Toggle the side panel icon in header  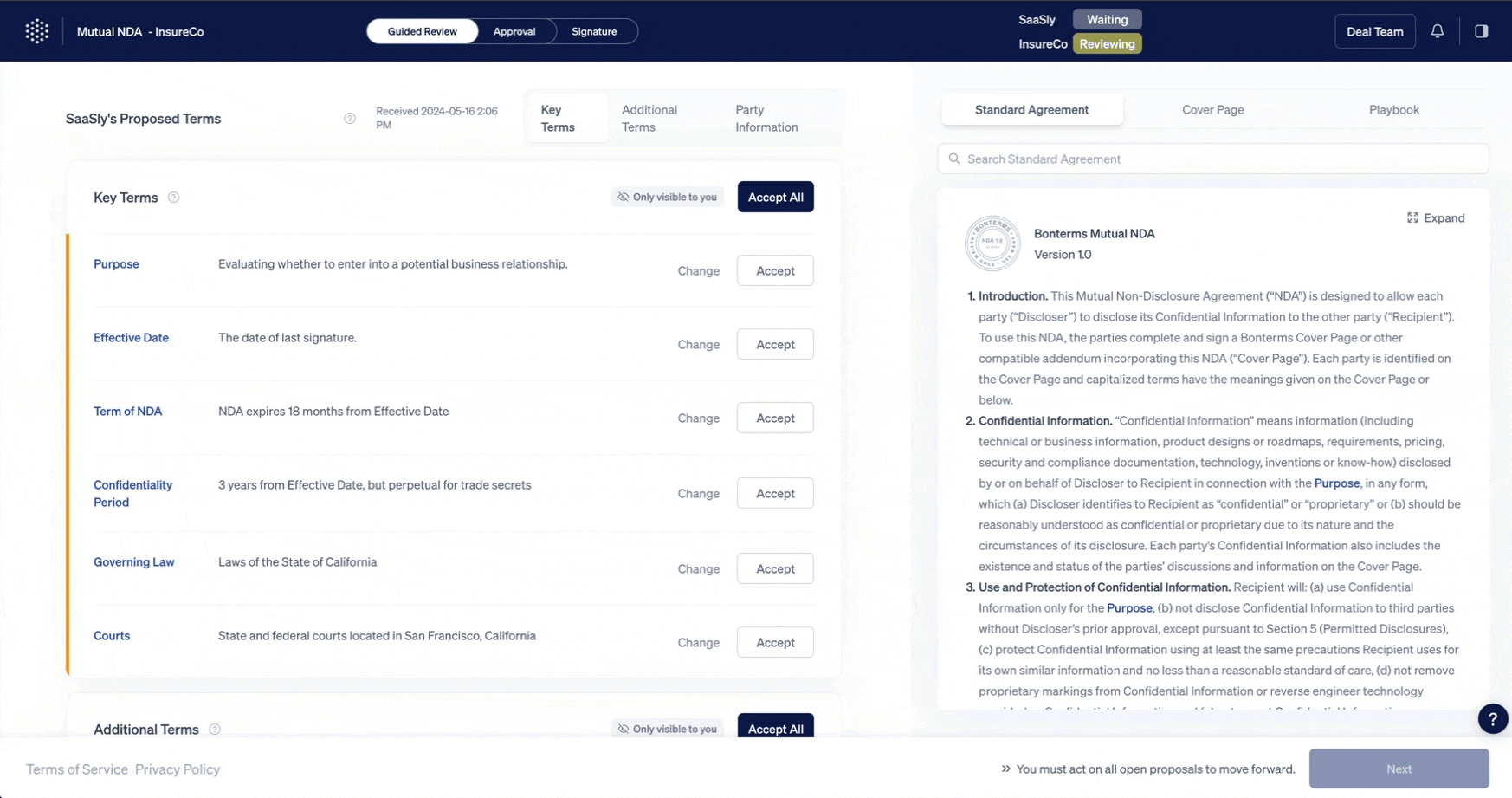tap(1482, 31)
